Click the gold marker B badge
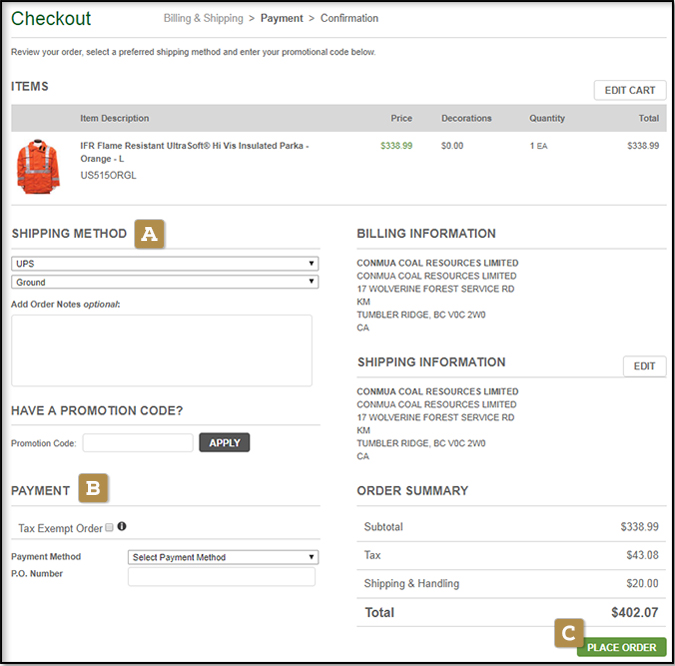The image size is (675, 666). [x=93, y=489]
